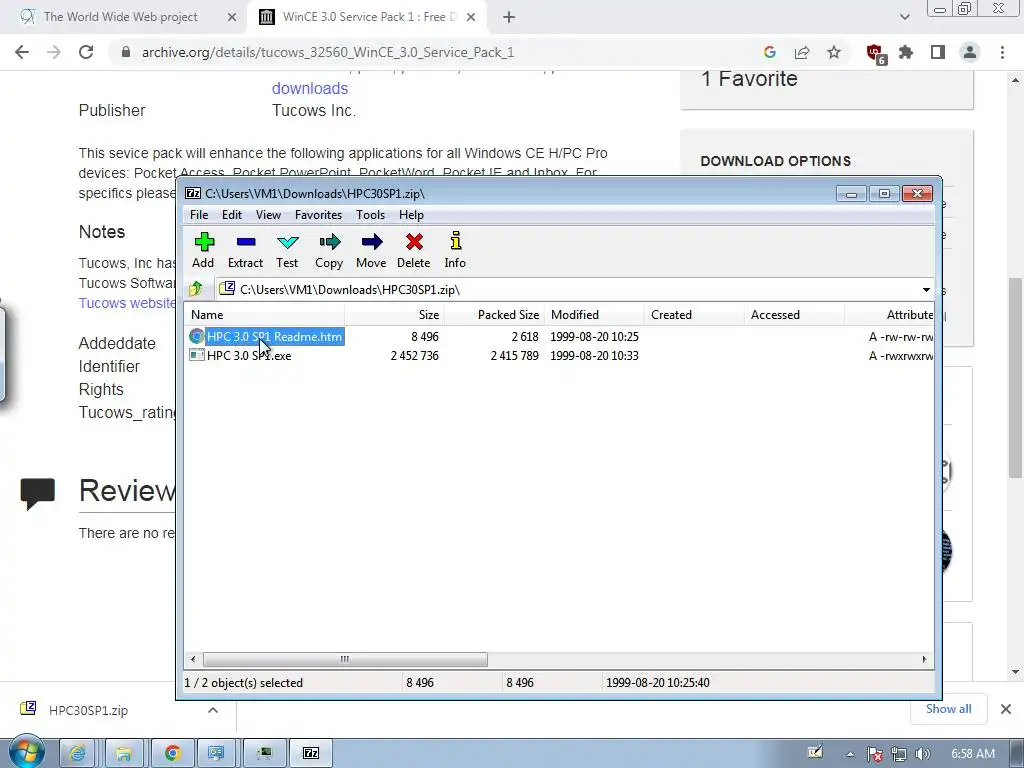Open the uBlock extension icon
The height and width of the screenshot is (768, 1024).
pos(874,53)
